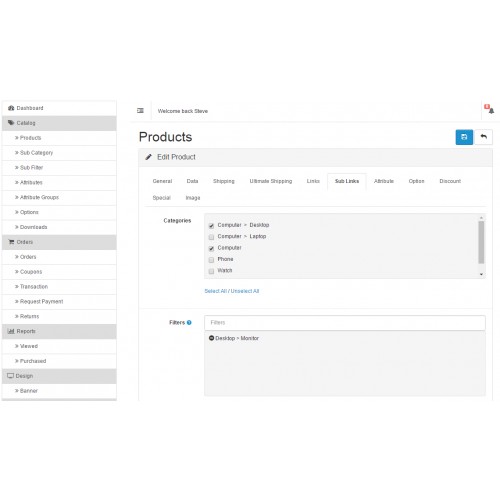Click the blue save product icon
Image resolution: width=500 pixels, height=500 pixels.
[x=464, y=137]
